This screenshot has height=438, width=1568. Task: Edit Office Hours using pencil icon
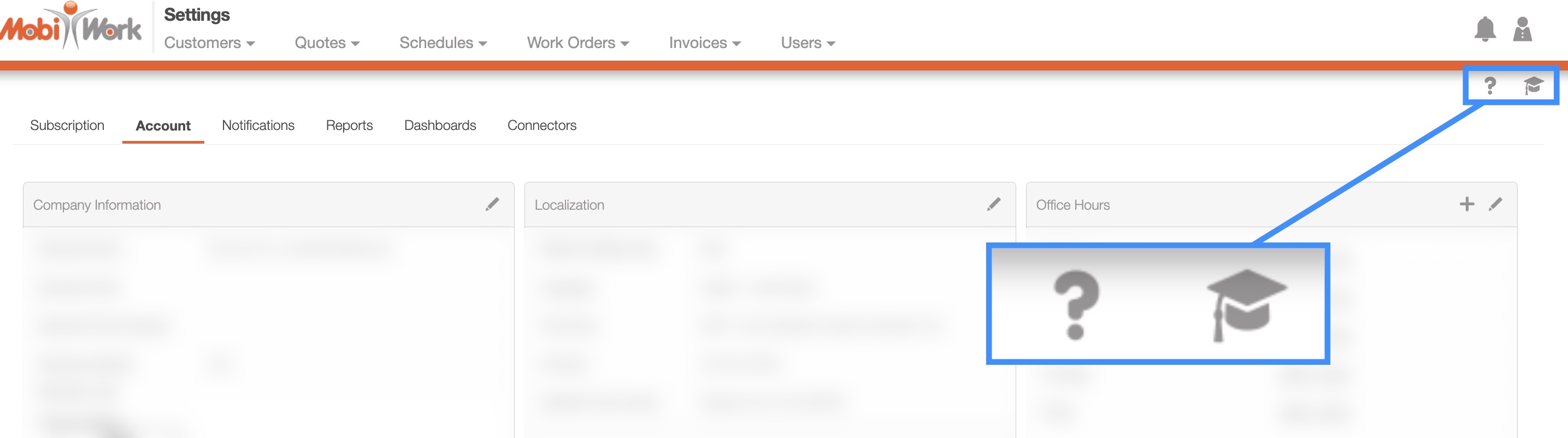[x=1495, y=204]
